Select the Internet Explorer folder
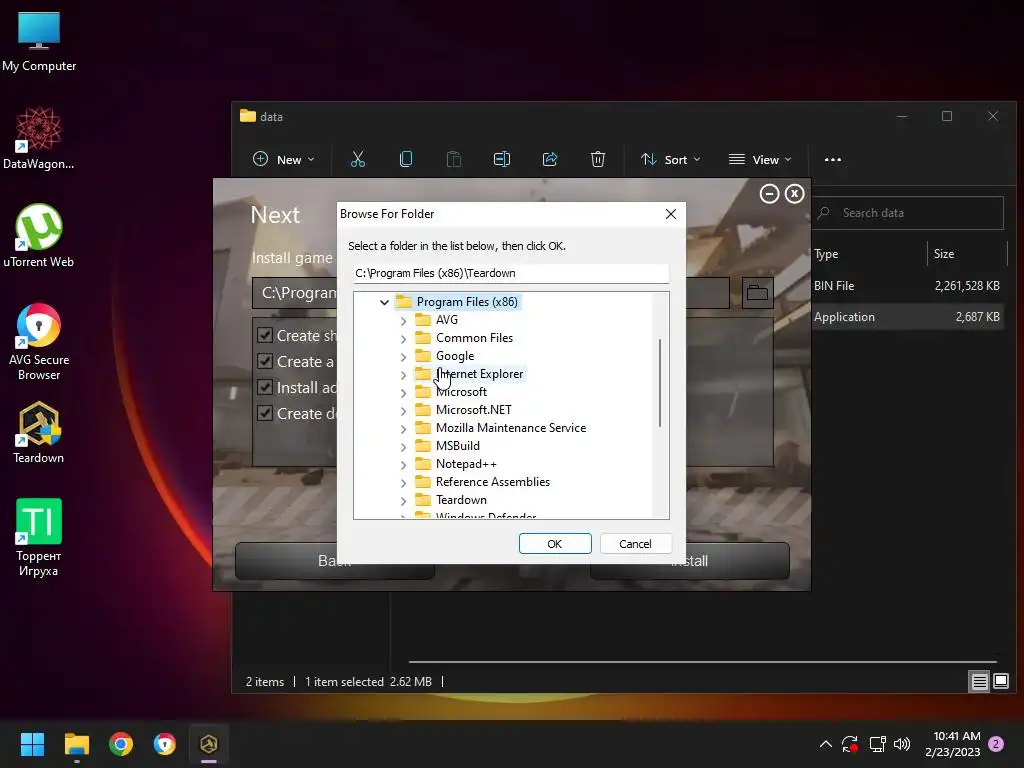The height and width of the screenshot is (768, 1024). (x=479, y=374)
